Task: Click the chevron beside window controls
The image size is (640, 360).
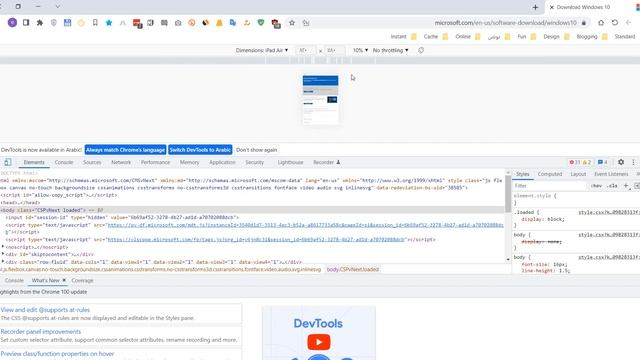Action: pos(58,7)
